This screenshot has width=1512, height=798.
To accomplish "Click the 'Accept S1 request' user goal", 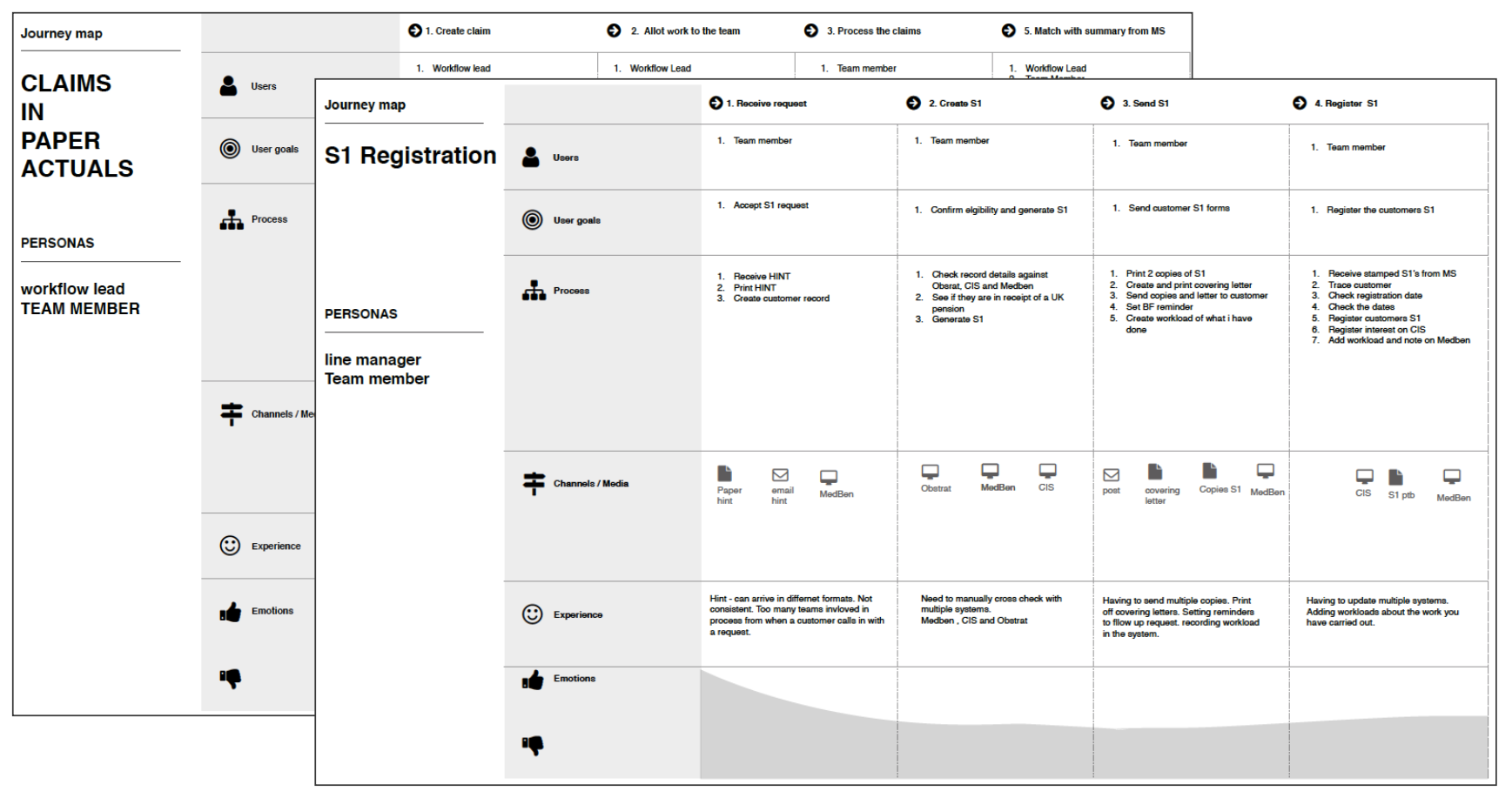I will coord(770,205).
